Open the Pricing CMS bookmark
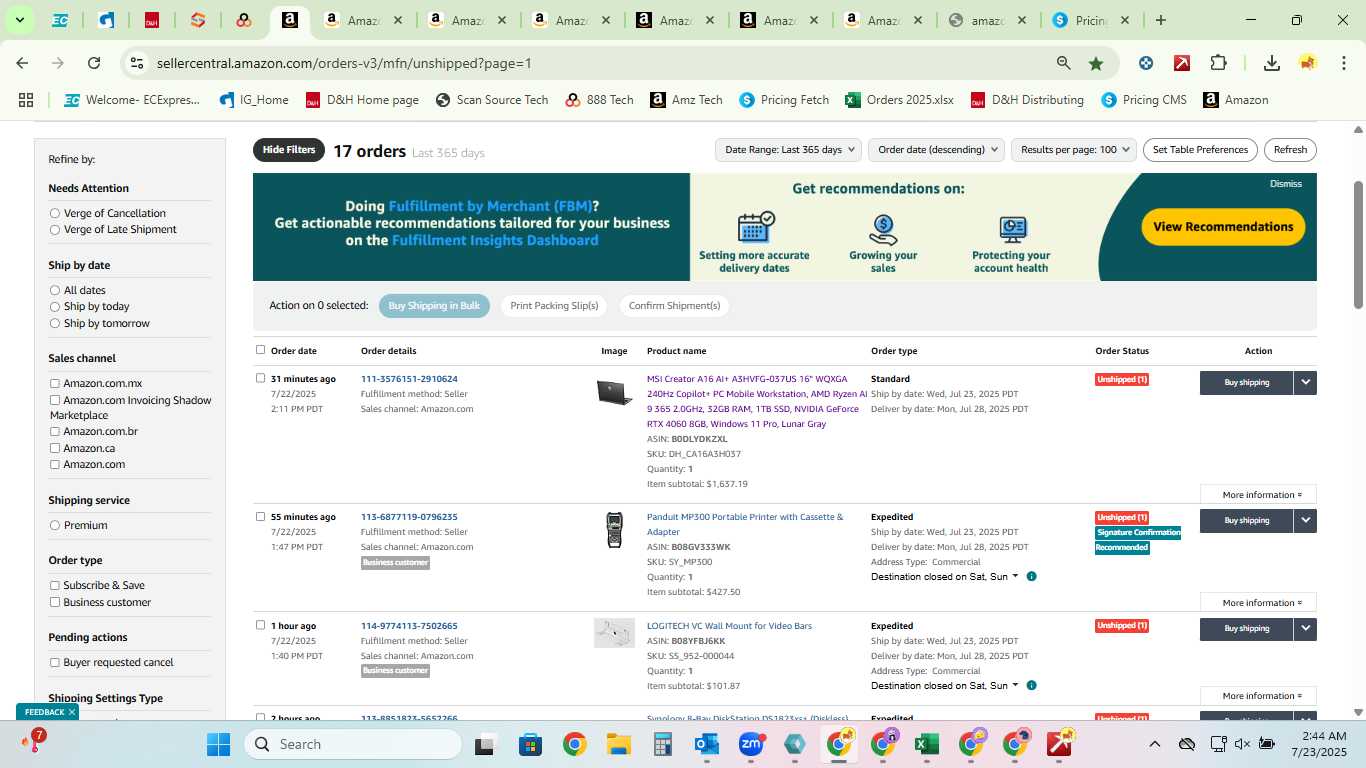The height and width of the screenshot is (768, 1366). tap(1144, 100)
